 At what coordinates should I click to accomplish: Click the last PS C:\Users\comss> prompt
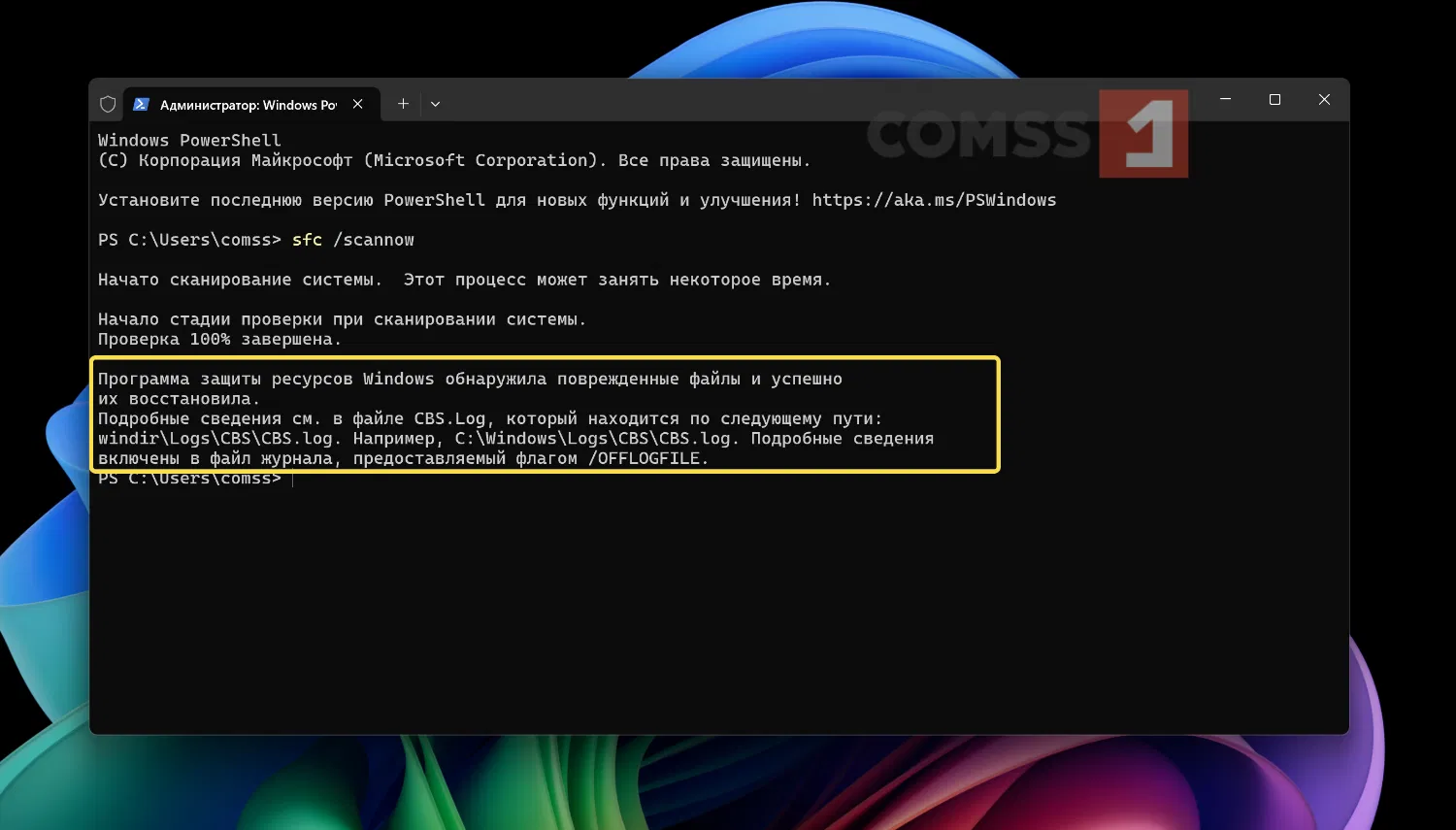189,479
